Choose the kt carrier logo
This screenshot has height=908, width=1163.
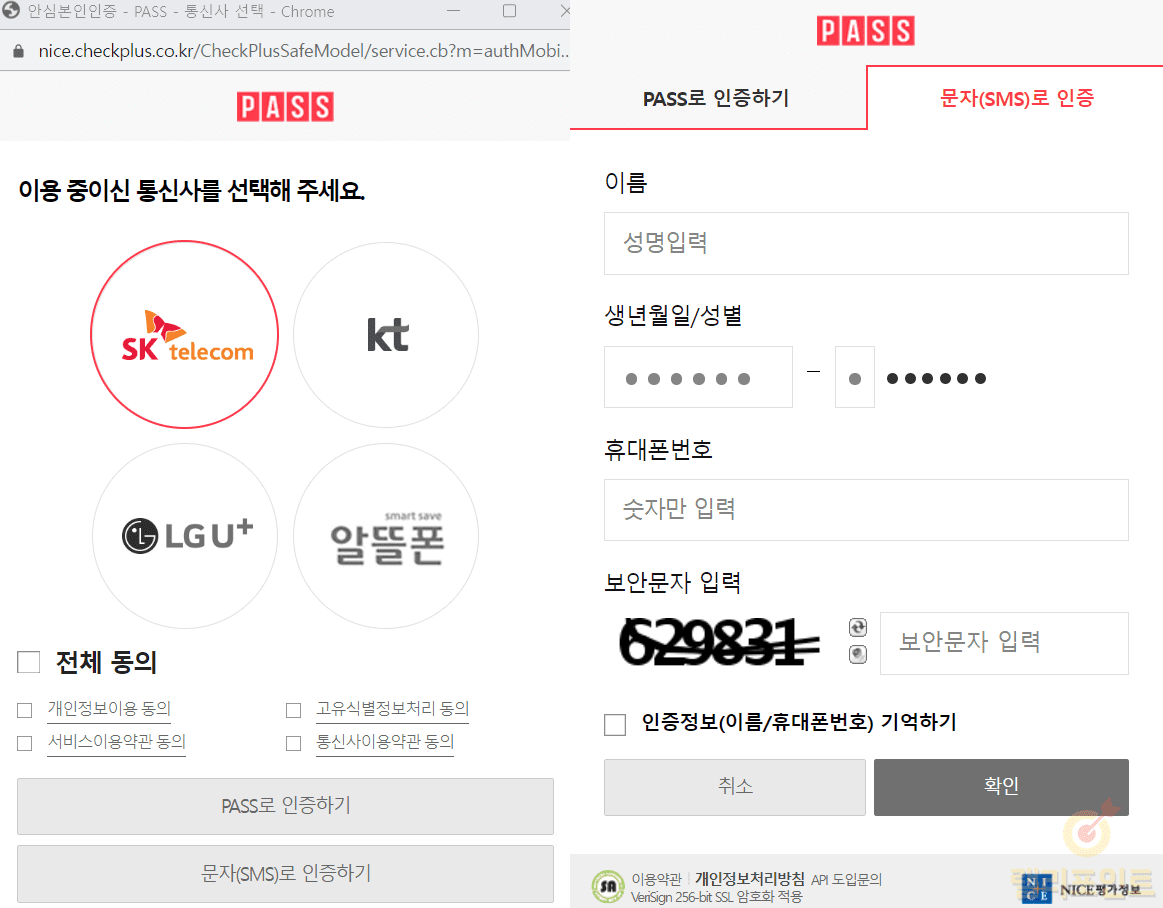point(386,334)
